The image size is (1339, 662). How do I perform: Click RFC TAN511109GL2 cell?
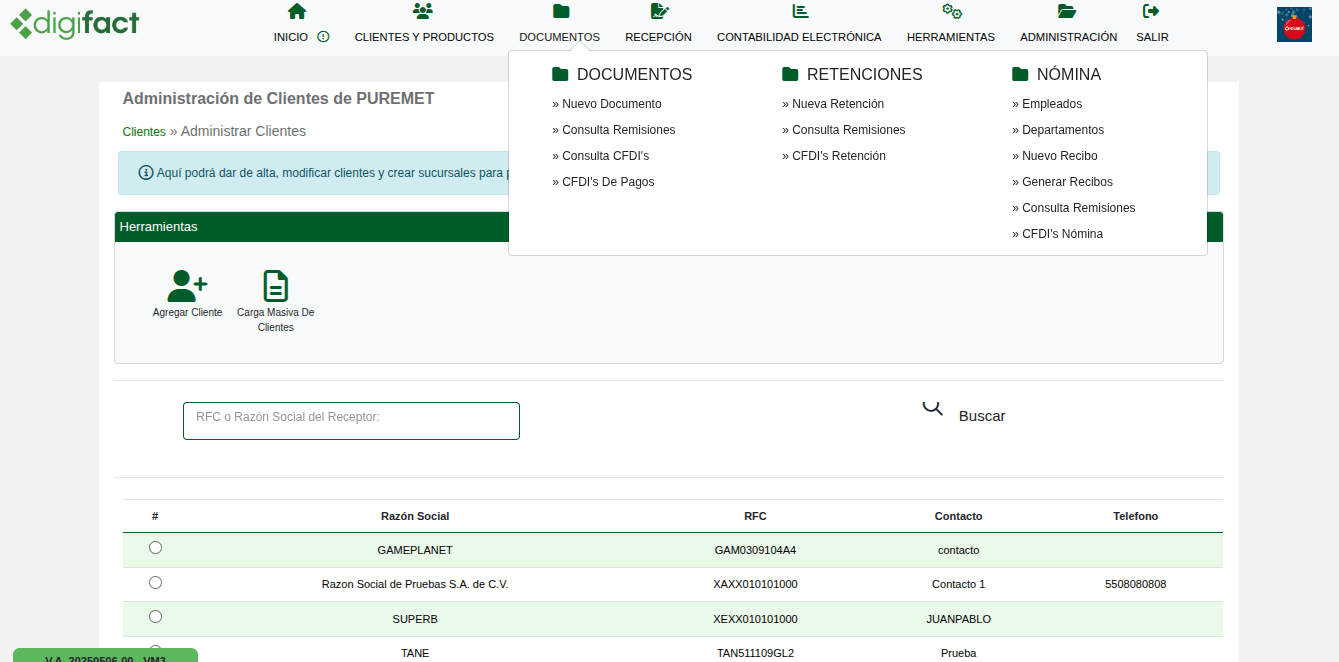coord(755,653)
